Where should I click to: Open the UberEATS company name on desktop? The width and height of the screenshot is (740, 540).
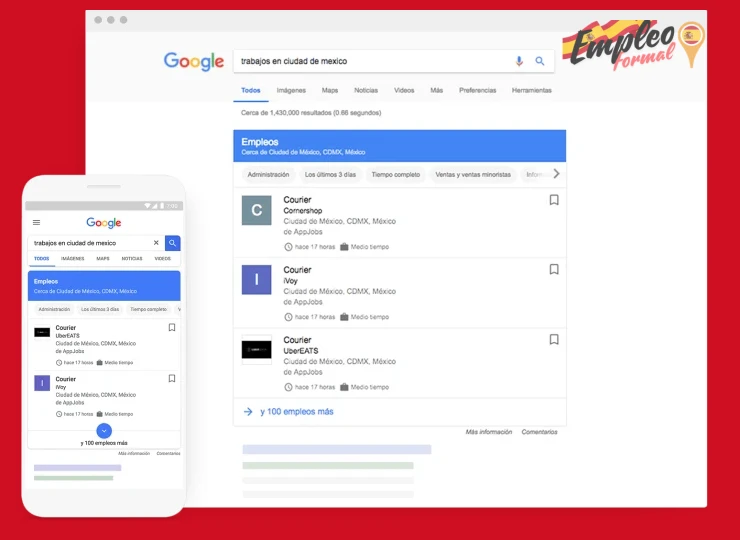(x=301, y=351)
